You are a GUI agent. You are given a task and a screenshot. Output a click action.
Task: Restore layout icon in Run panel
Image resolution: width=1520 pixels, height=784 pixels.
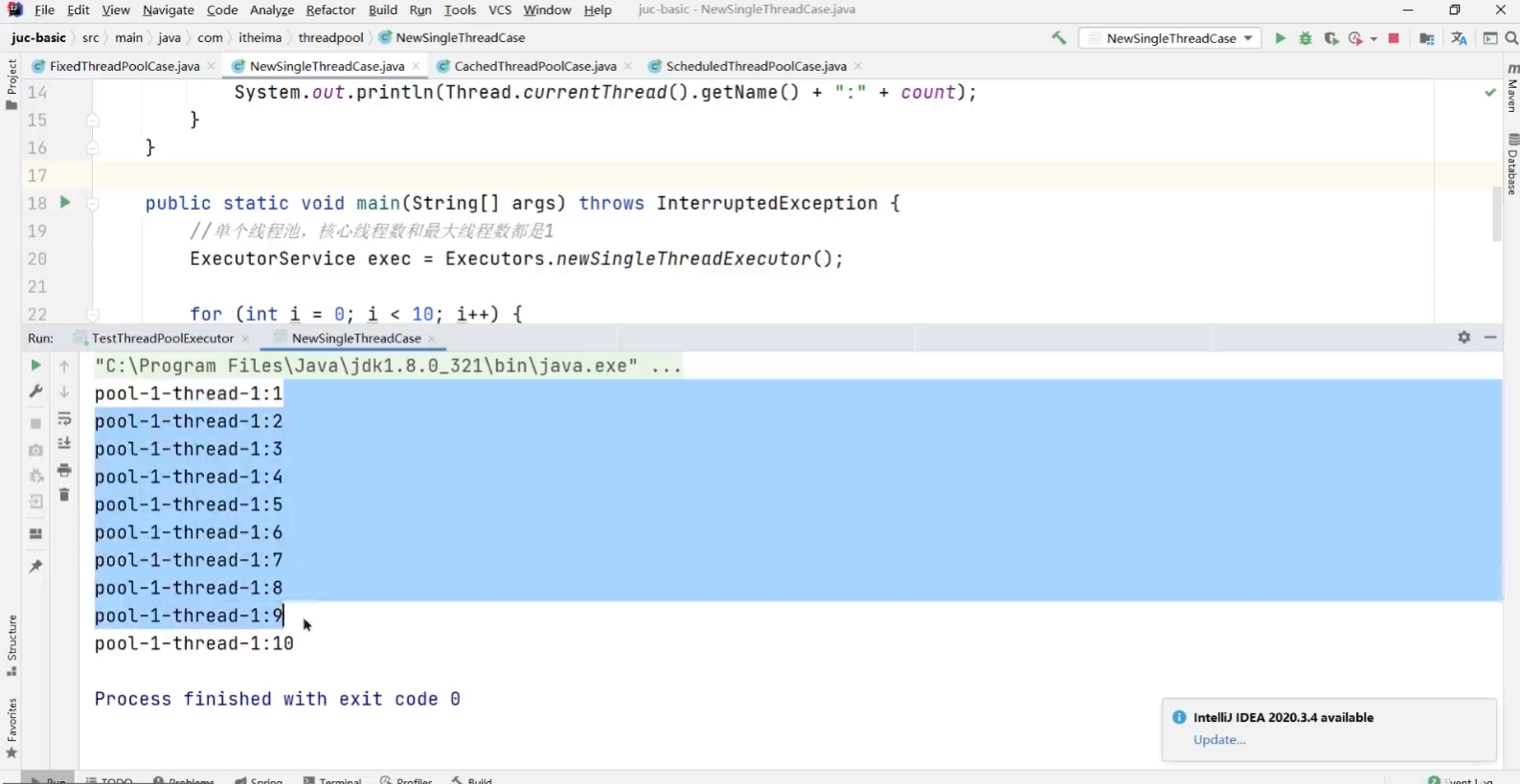[x=35, y=534]
